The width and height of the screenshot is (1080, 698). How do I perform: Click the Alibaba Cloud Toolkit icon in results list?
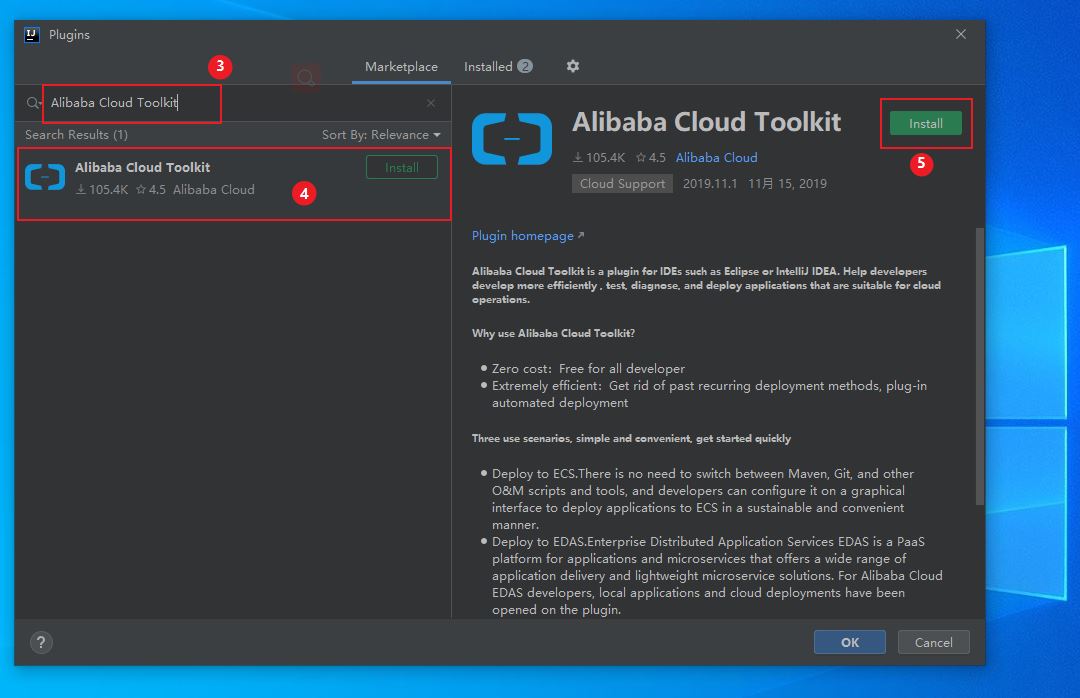[x=45, y=177]
